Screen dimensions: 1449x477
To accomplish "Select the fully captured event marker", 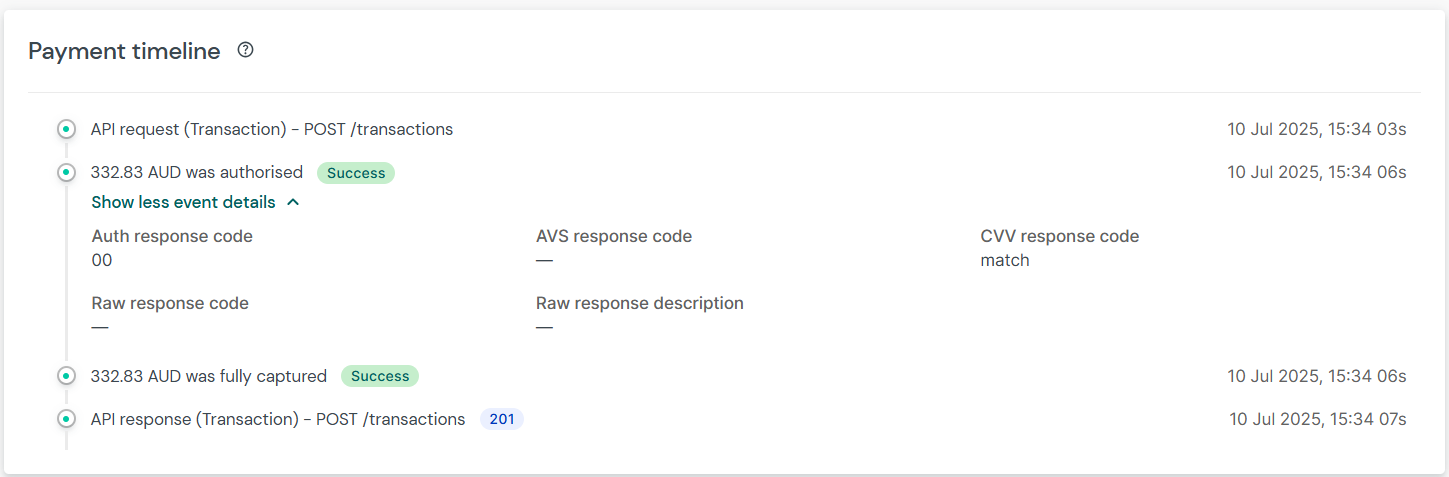I will (66, 376).
